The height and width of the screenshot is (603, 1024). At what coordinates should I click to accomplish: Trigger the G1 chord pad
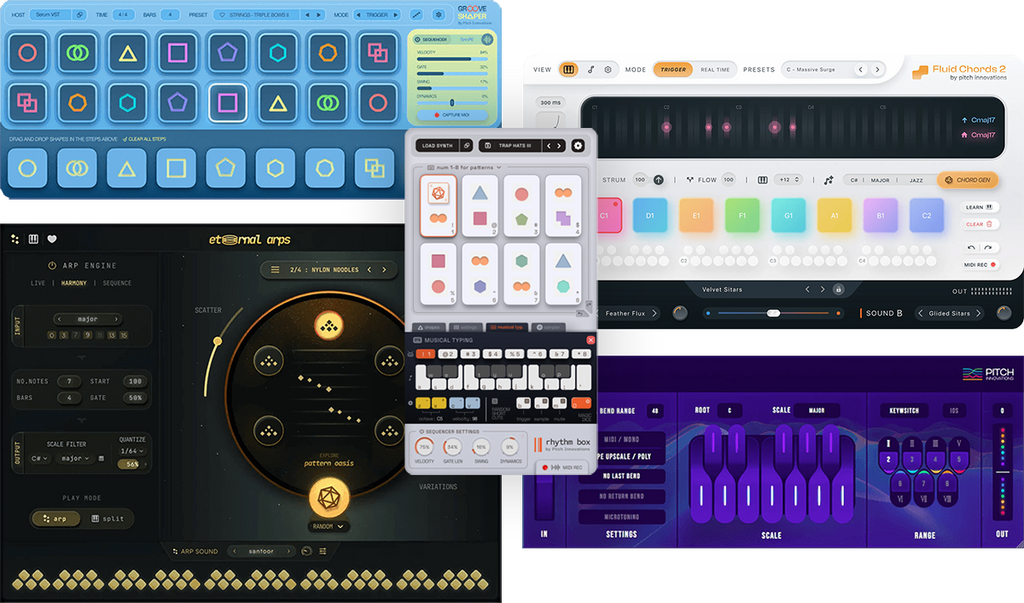tap(788, 215)
